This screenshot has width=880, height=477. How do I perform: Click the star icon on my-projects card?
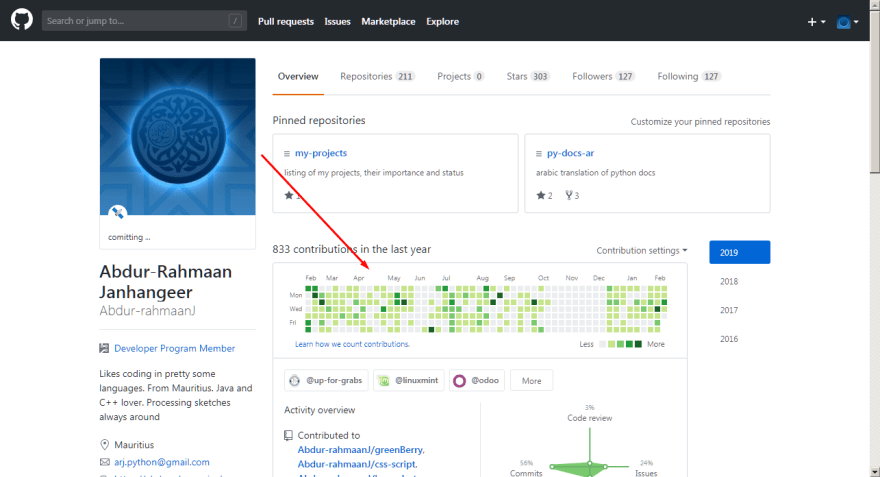(x=288, y=195)
